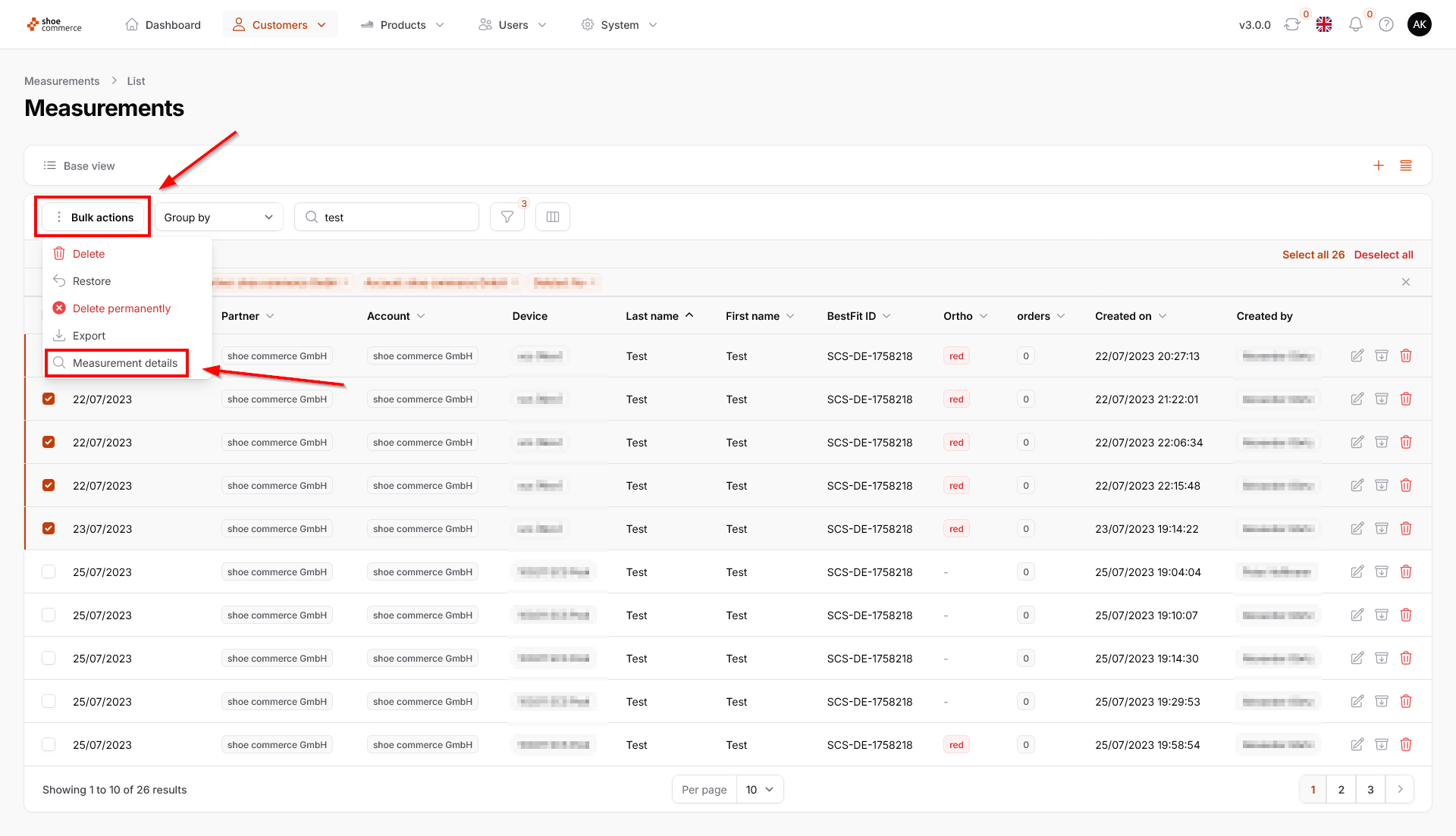The image size is (1456, 836).
Task: Select Export in bulk actions menu
Action: (x=89, y=336)
